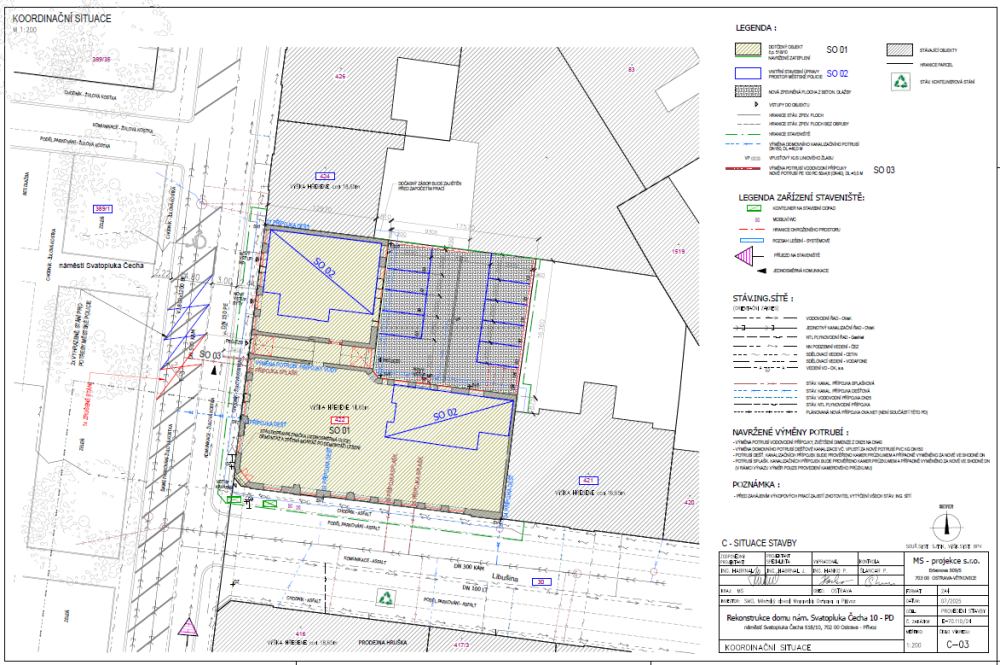This screenshot has height=665, width=1000.
Task: Click the gray hatched existing objects swatch
Action: (902, 49)
